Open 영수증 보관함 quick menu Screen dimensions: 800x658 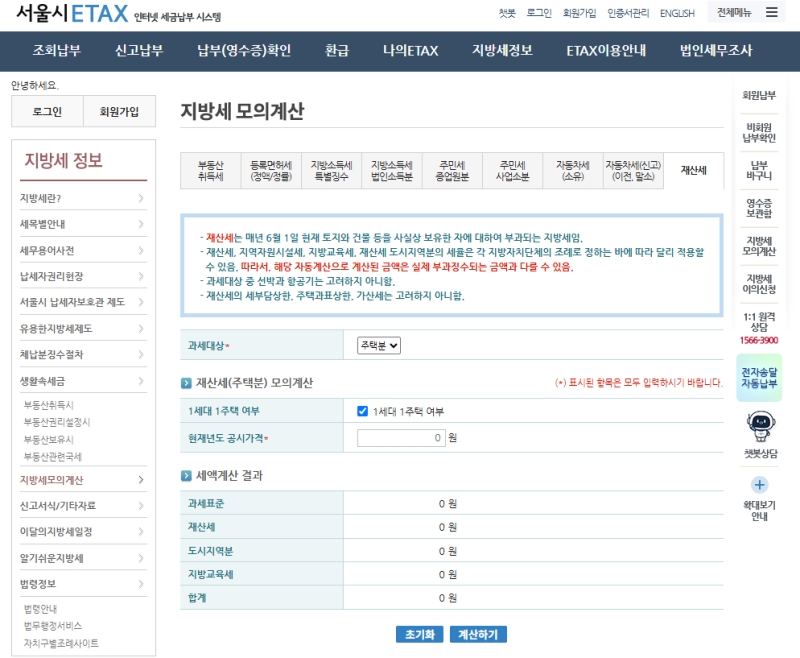[759, 208]
